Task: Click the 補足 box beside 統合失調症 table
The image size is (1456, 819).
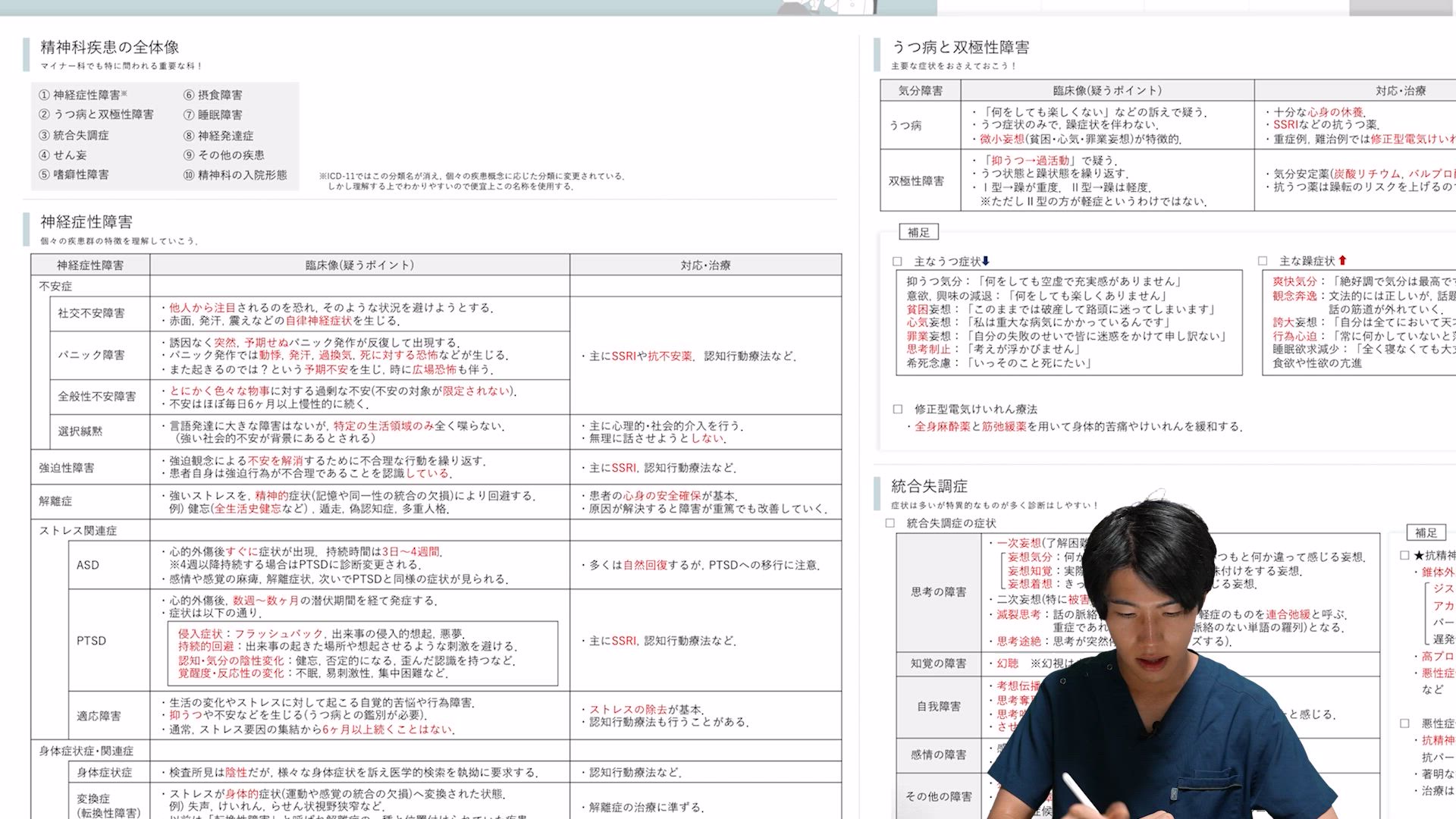Action: (1426, 532)
